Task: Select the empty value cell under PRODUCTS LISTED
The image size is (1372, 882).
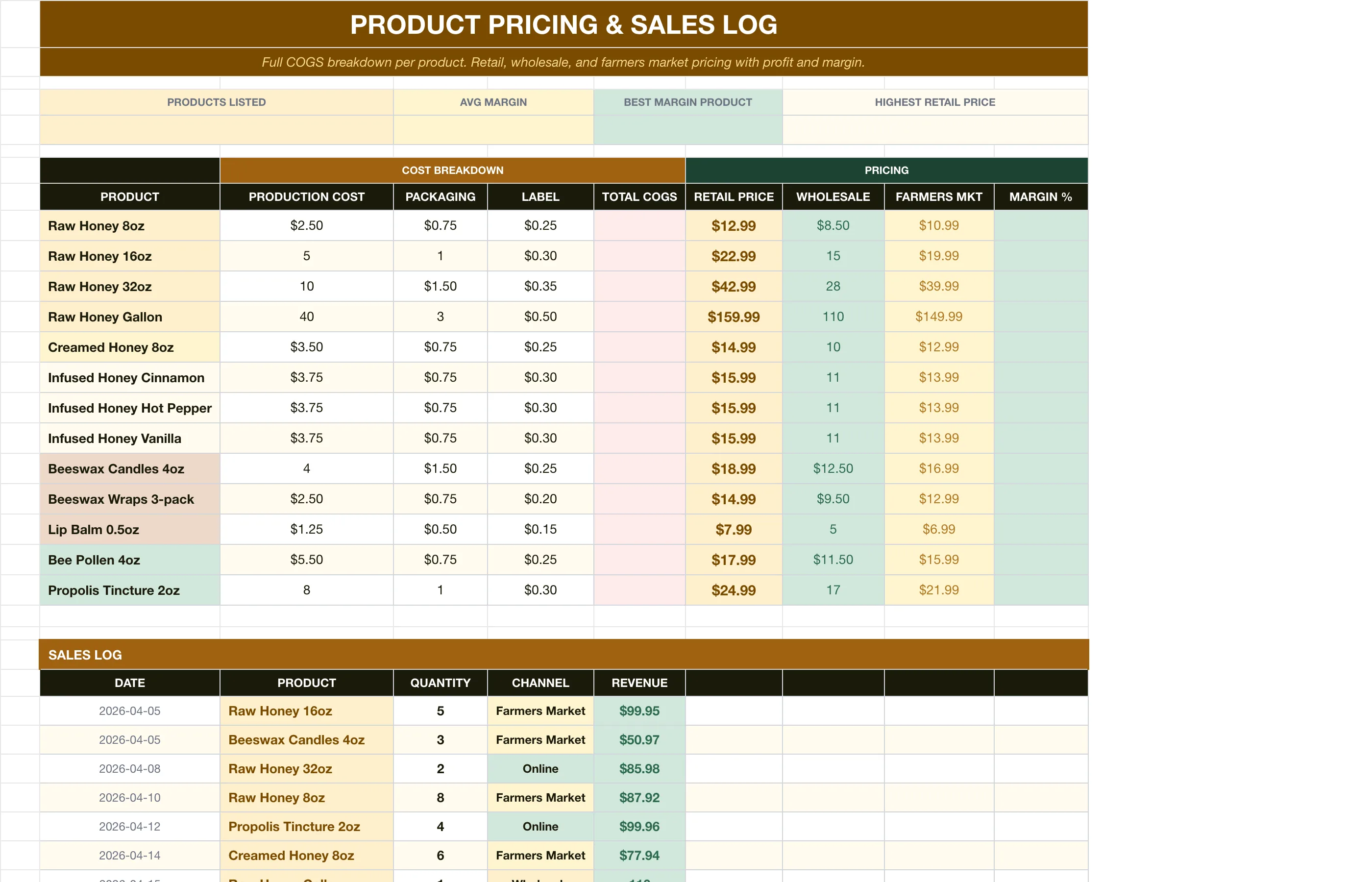Action: (217, 130)
